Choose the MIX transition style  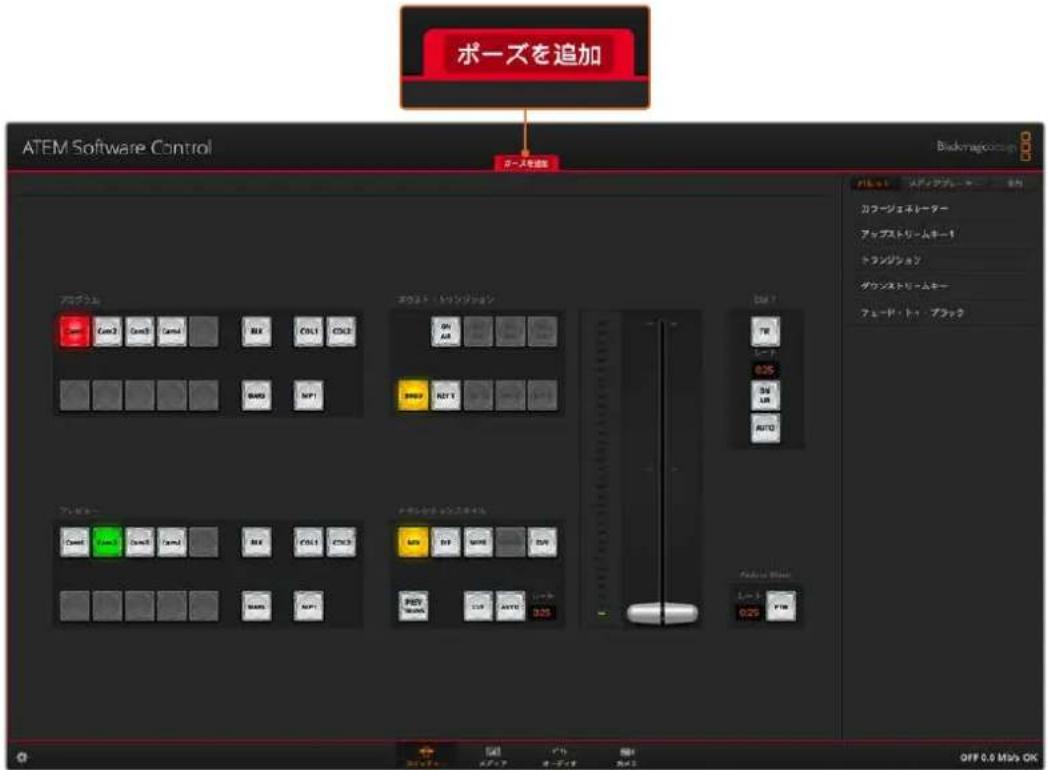coord(413,542)
